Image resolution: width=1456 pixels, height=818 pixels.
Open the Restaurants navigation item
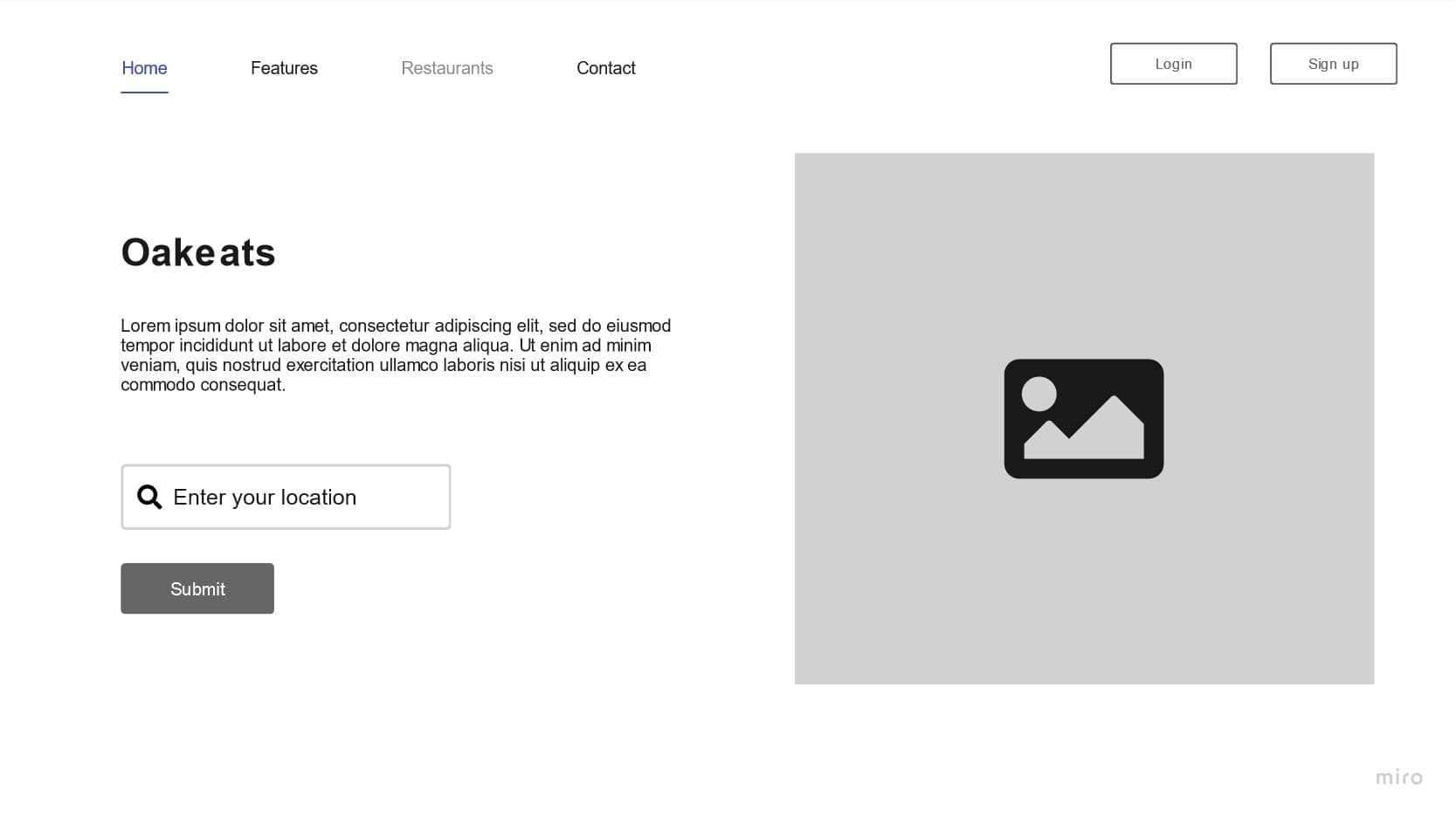pos(446,68)
